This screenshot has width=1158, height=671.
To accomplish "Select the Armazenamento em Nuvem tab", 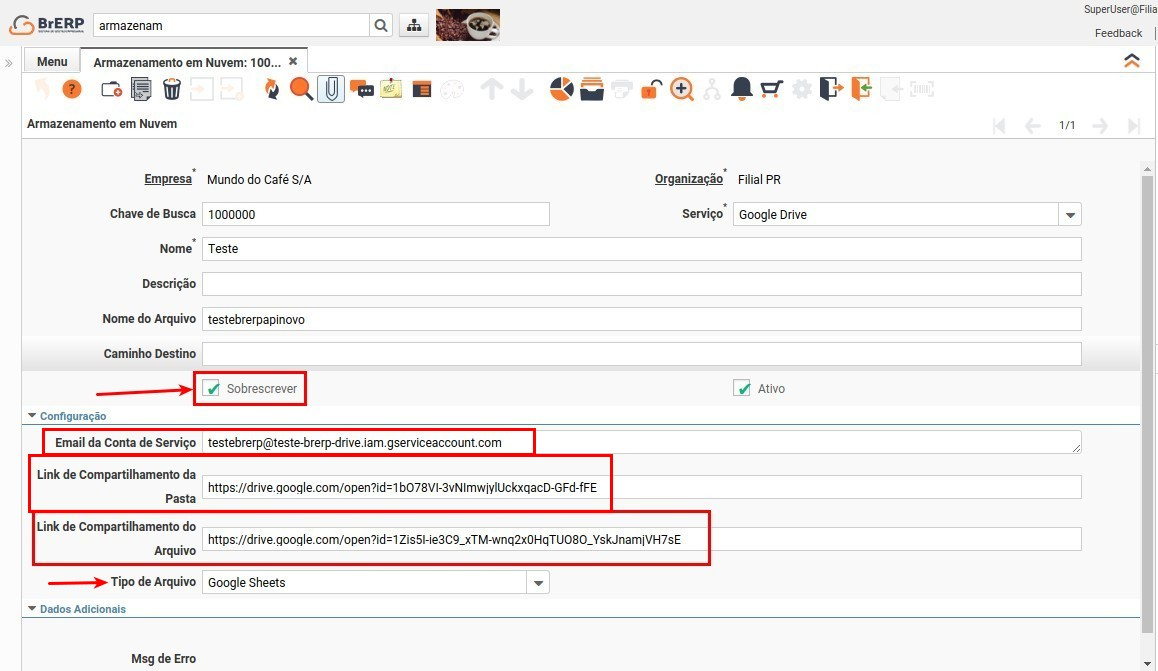I will pos(187,62).
